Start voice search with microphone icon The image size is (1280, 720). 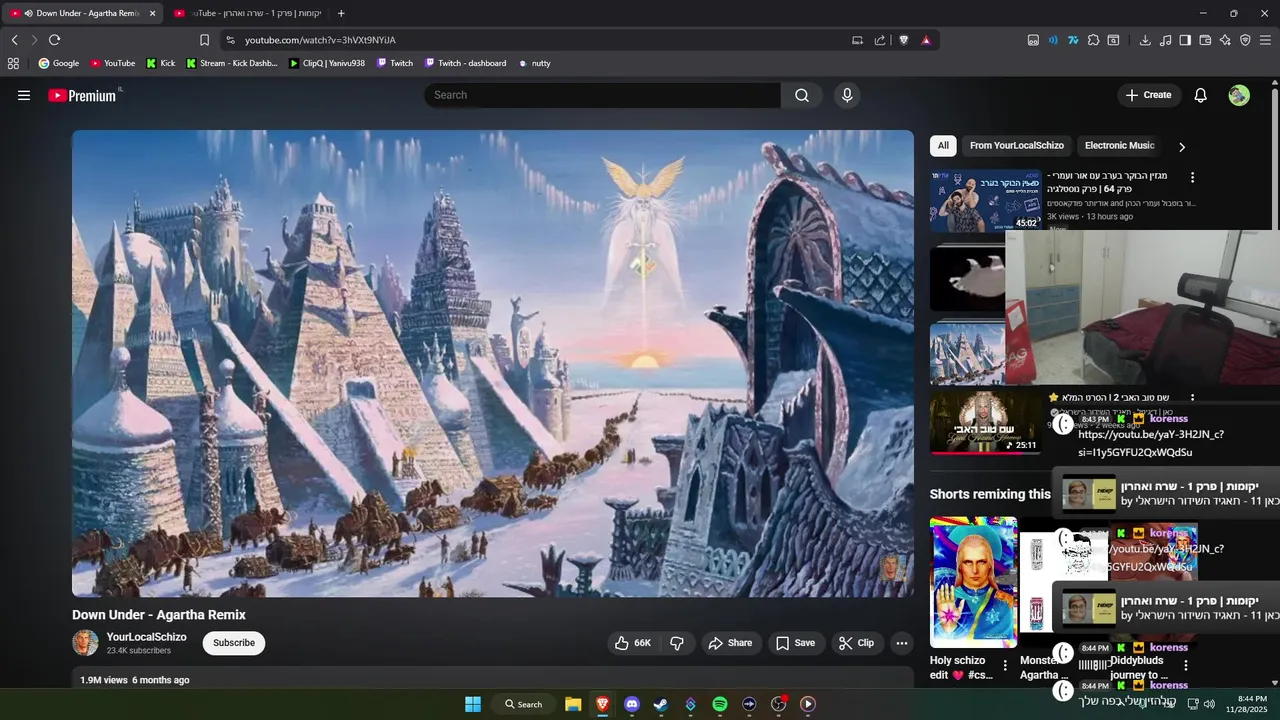(x=847, y=95)
